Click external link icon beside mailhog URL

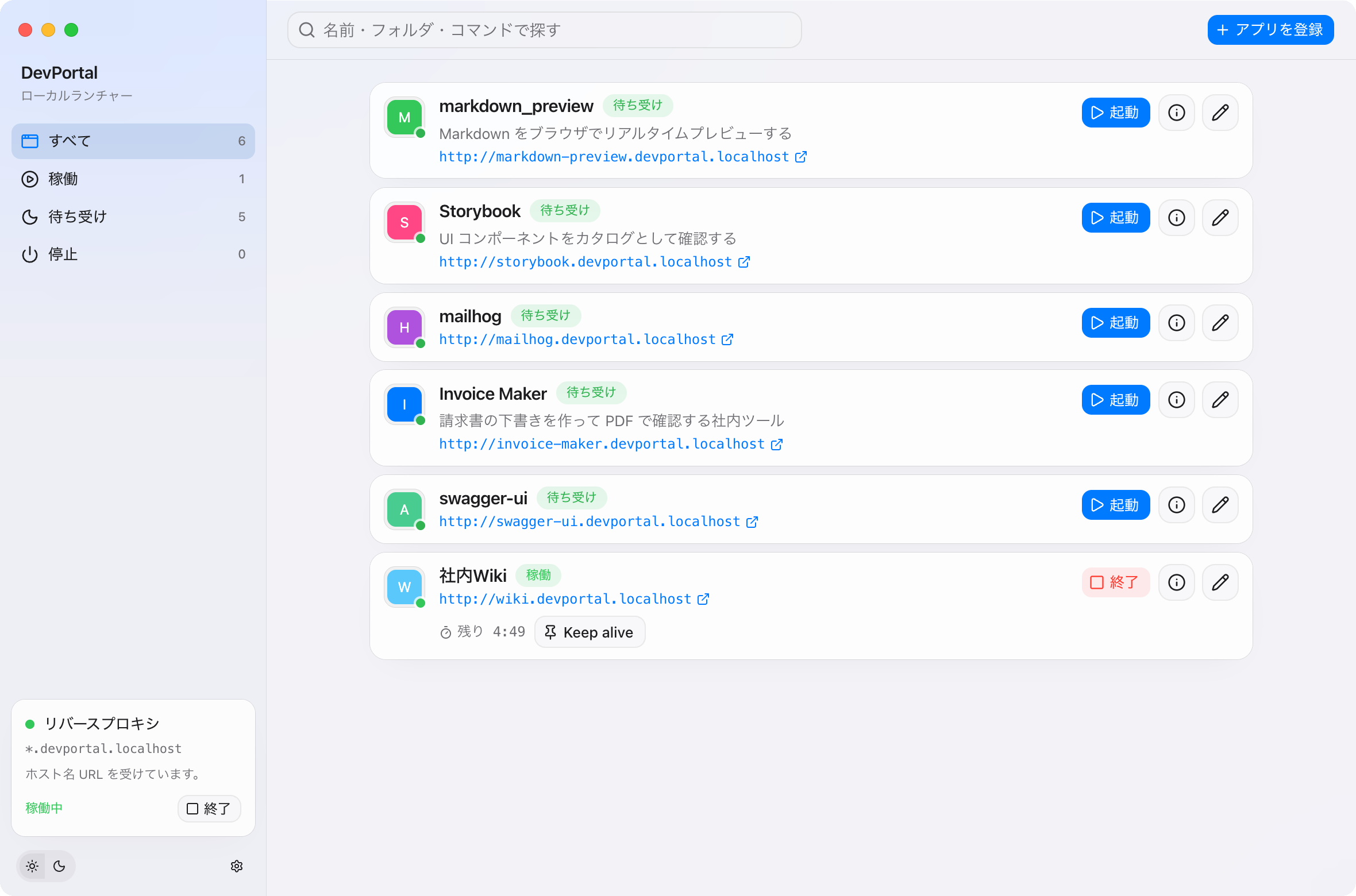[727, 339]
